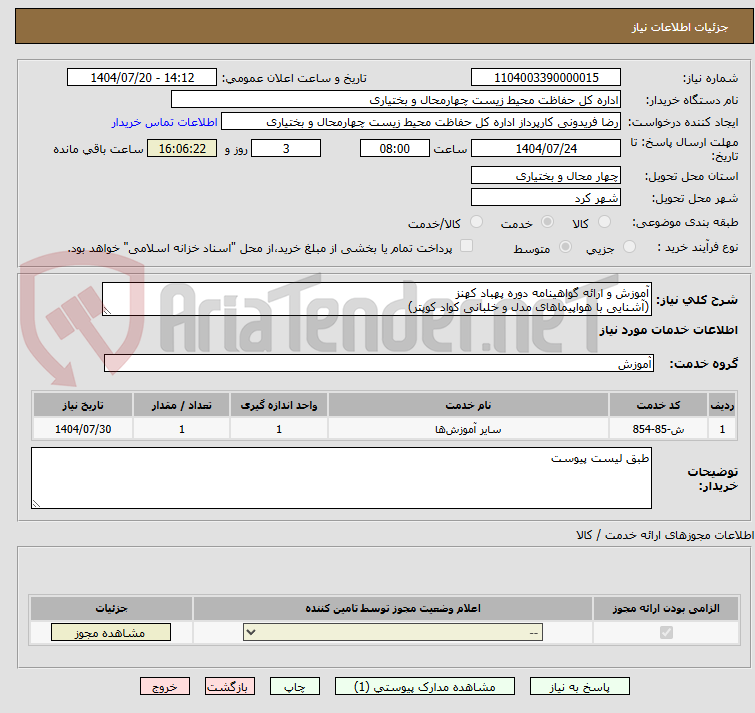755x713 pixels.
Task: Click the need number field 1104003390000015
Action: (x=546, y=78)
